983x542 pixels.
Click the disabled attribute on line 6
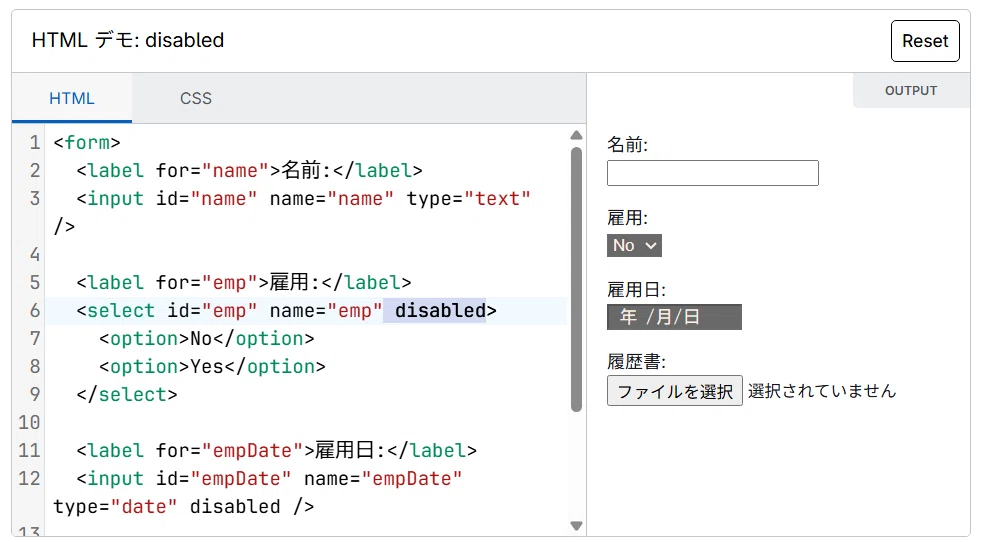click(440, 311)
